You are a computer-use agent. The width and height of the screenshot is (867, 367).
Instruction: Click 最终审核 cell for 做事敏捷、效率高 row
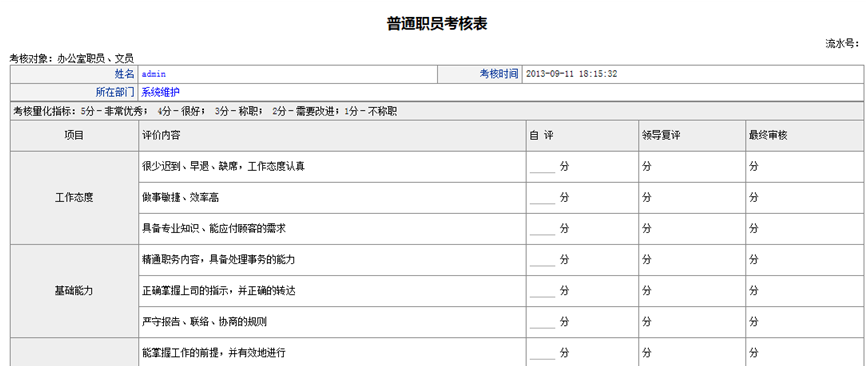[805, 198]
